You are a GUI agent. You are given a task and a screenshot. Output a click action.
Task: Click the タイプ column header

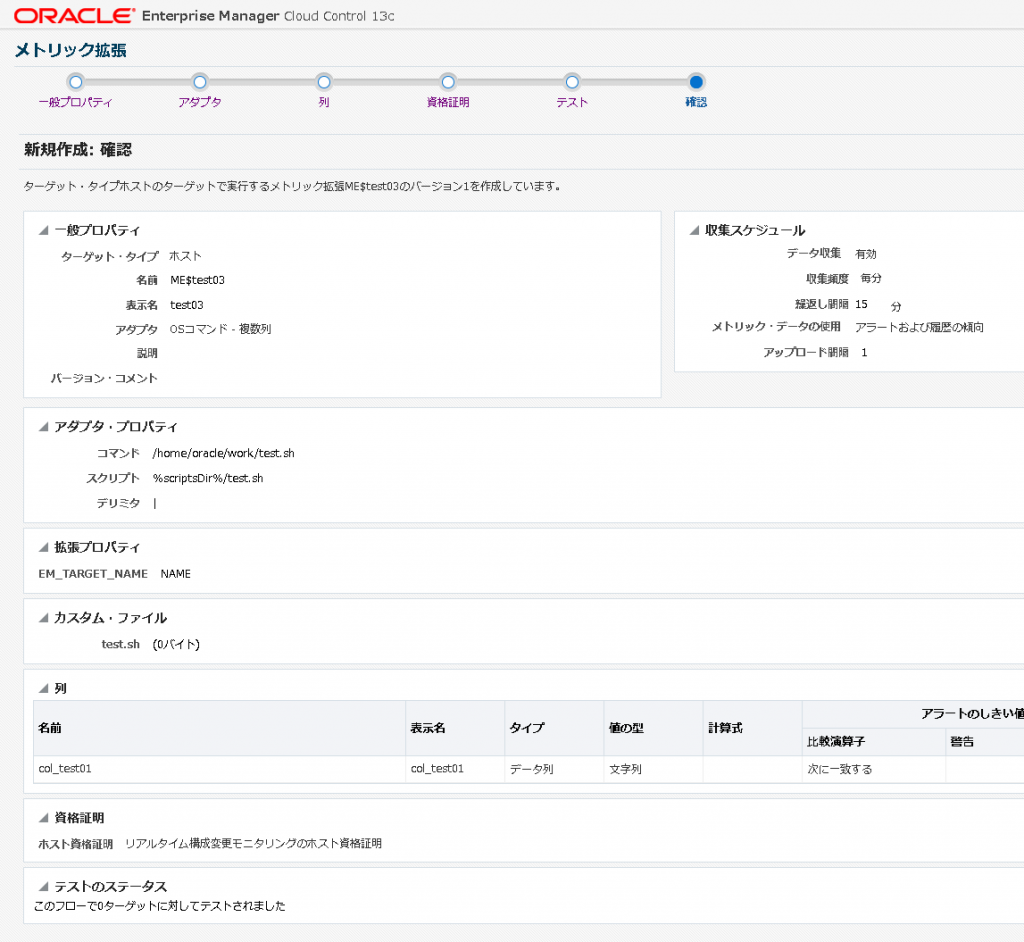point(554,728)
